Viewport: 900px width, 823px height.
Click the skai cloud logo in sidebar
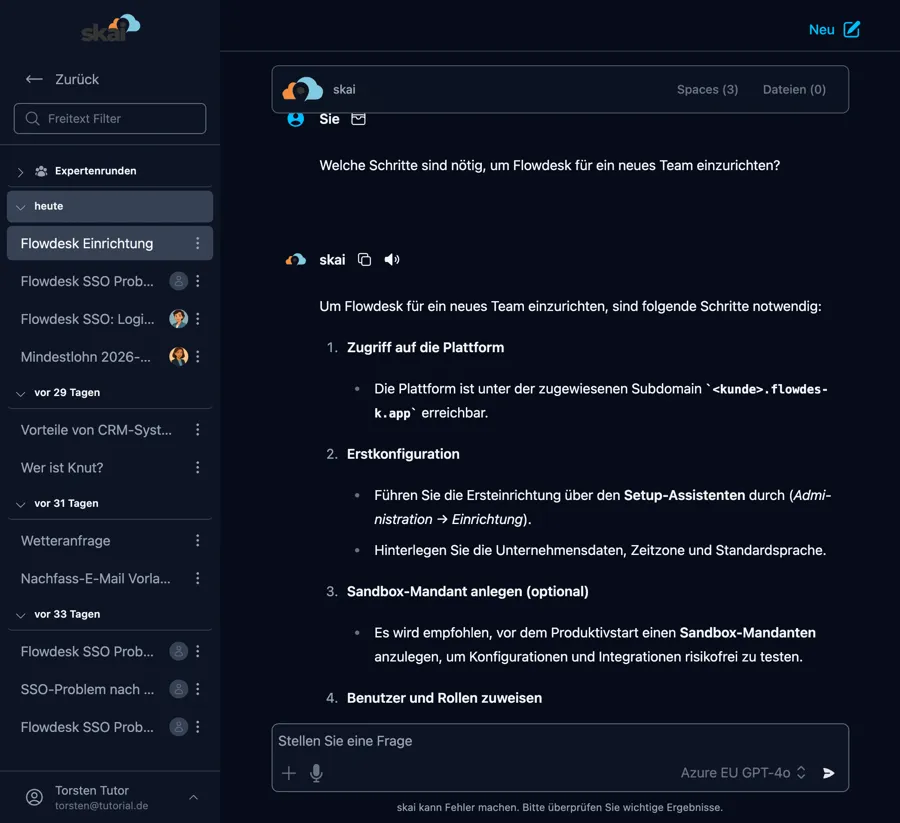[111, 29]
